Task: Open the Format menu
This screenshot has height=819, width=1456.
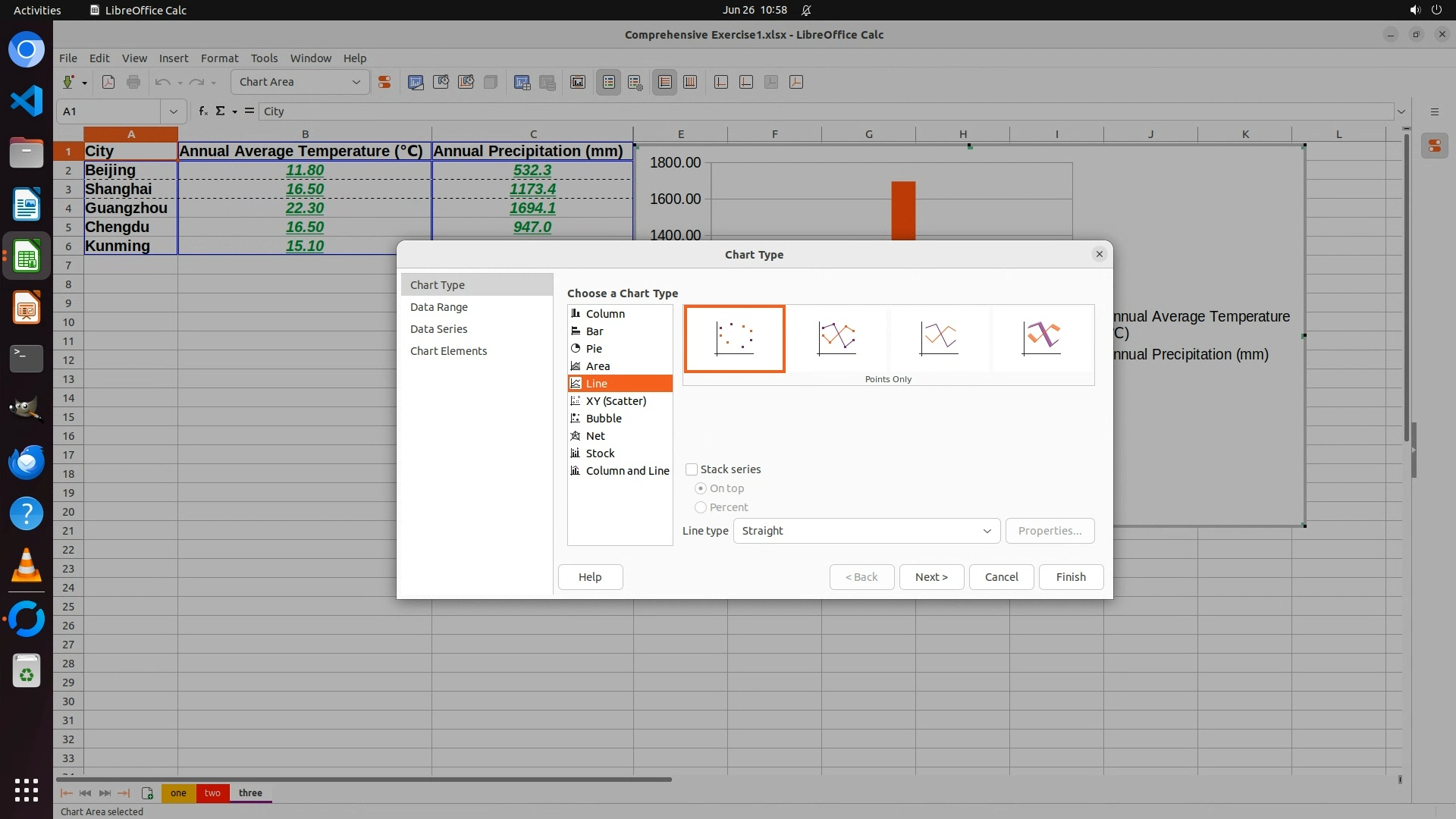Action: click(219, 58)
